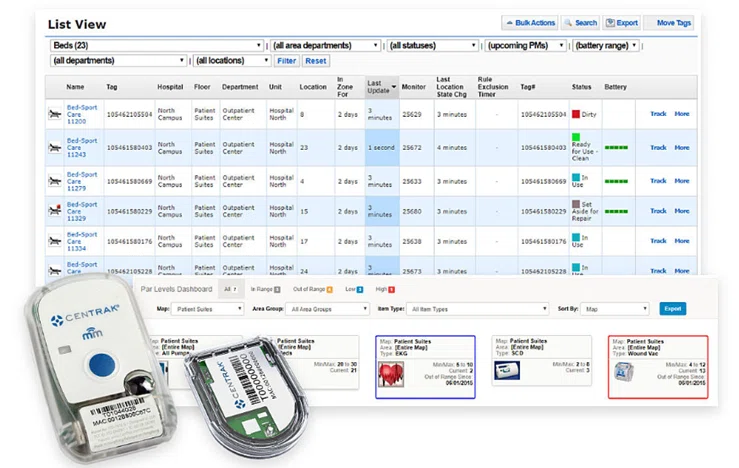Open the Area Group dropdown
The height and width of the screenshot is (468, 739).
[x=327, y=309]
